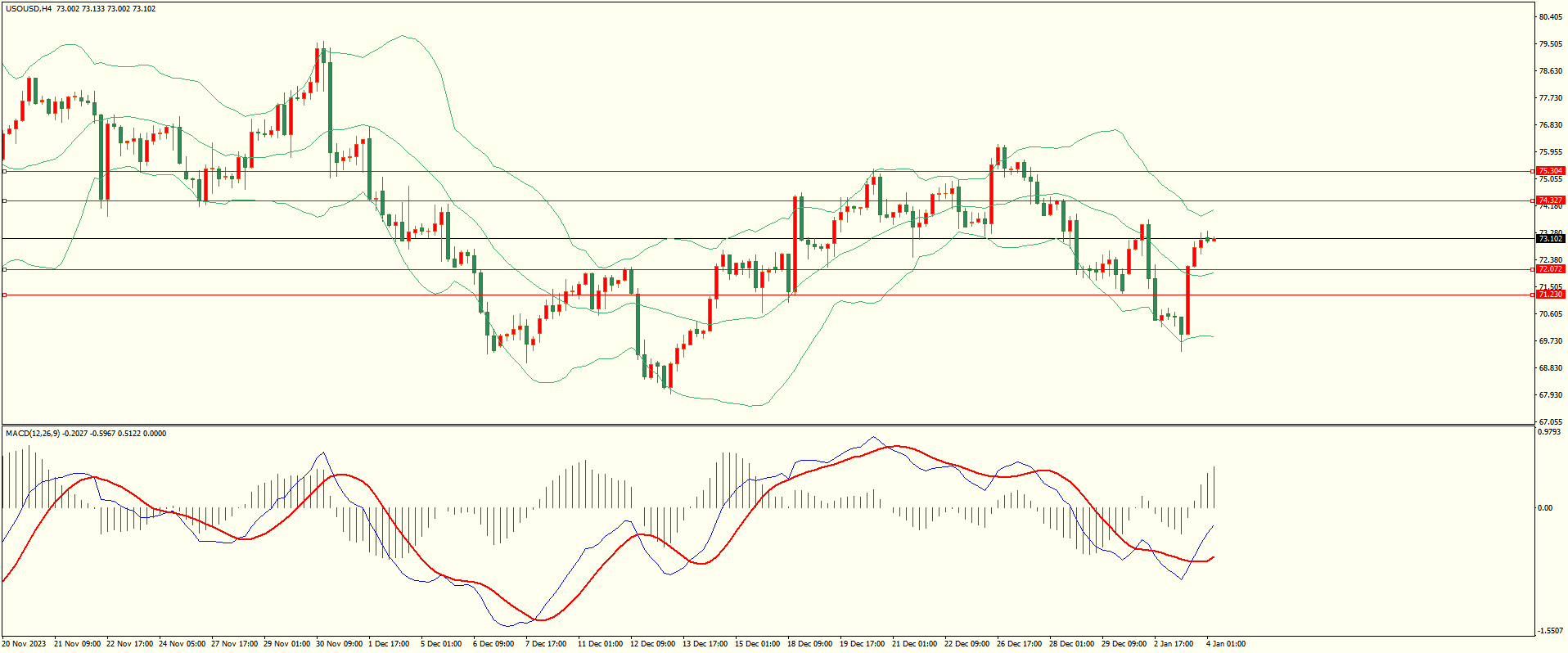Screen dimensions: 1568x653
Task: Click the 1 Dec 17:00 time label
Action: [x=389, y=644]
